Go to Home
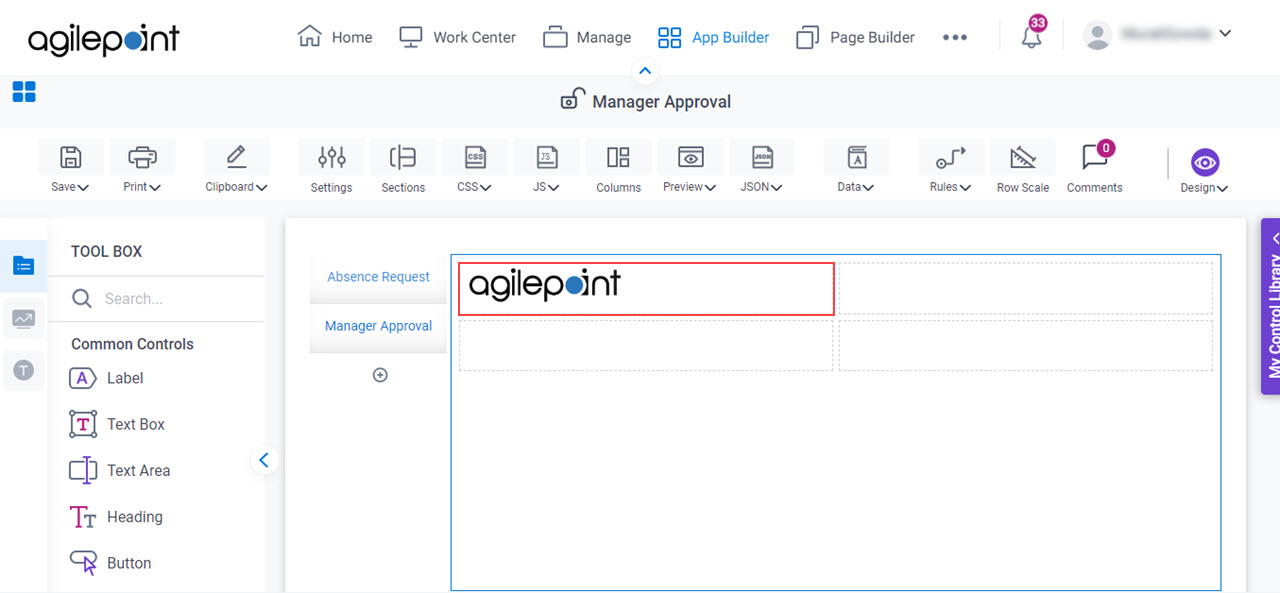Image resolution: width=1280 pixels, height=593 pixels. pyautogui.click(x=335, y=37)
